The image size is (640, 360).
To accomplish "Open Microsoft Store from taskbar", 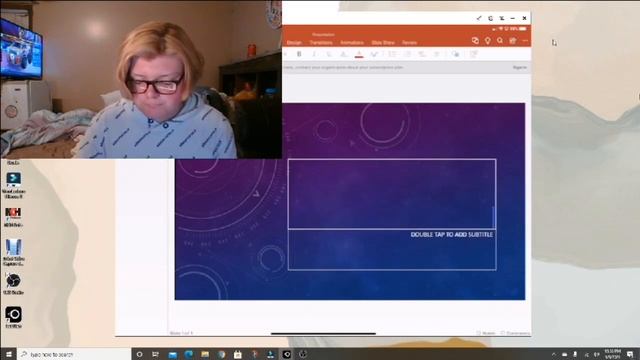I will 238,354.
